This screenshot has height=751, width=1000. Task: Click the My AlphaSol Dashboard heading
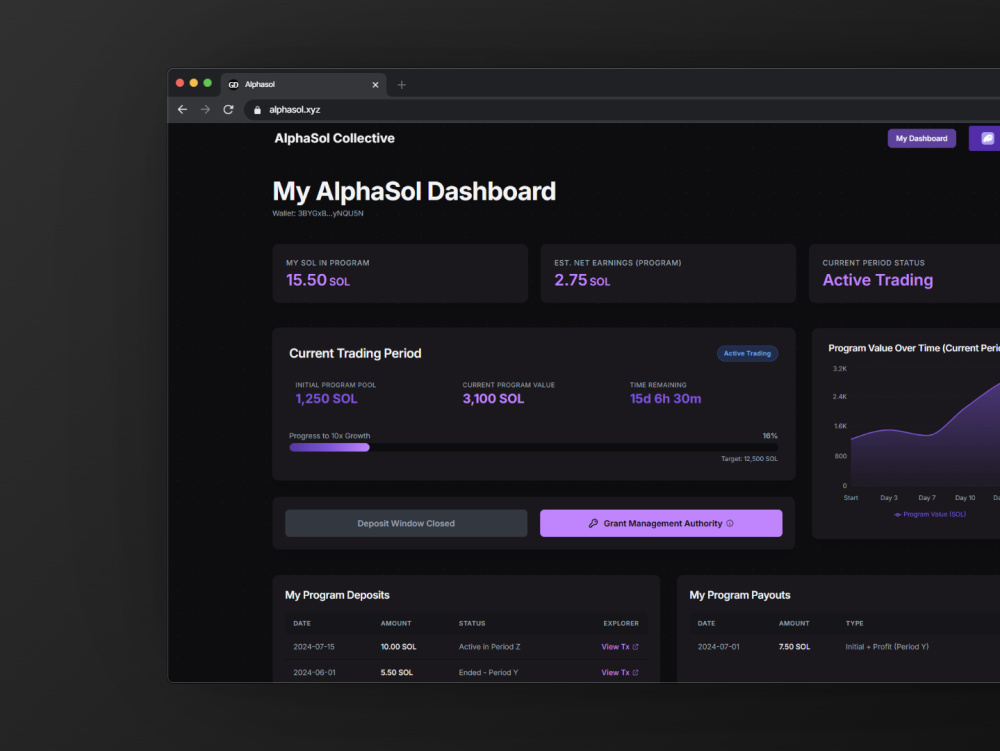tap(414, 191)
